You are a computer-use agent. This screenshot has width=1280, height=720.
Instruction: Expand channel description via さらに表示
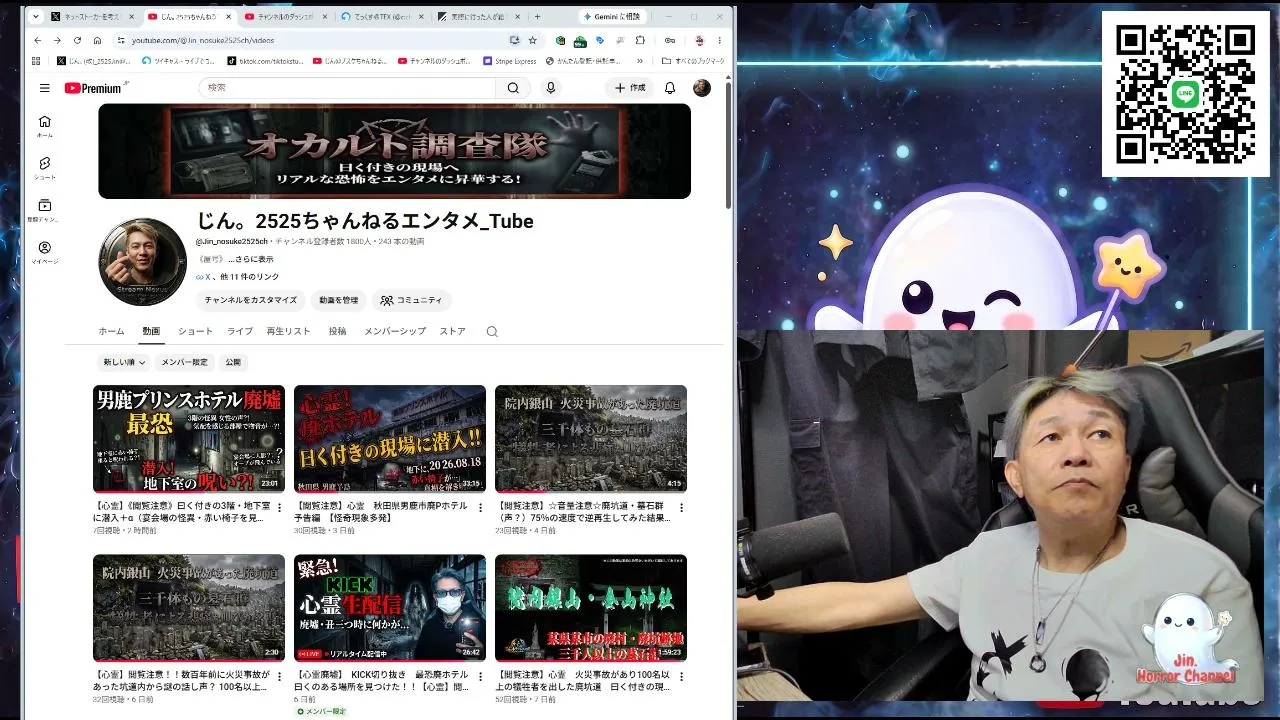[x=251, y=259]
